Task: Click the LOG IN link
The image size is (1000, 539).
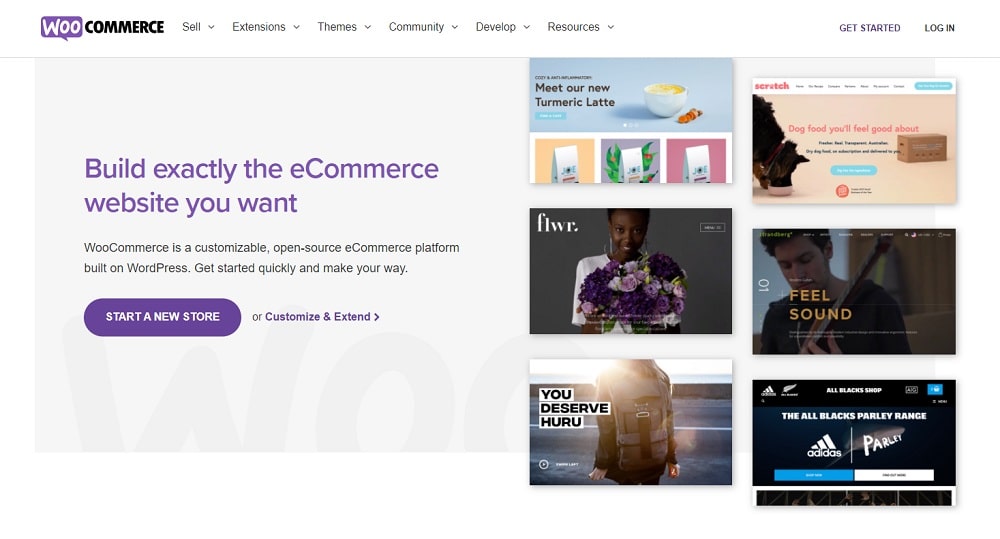Action: 939,28
